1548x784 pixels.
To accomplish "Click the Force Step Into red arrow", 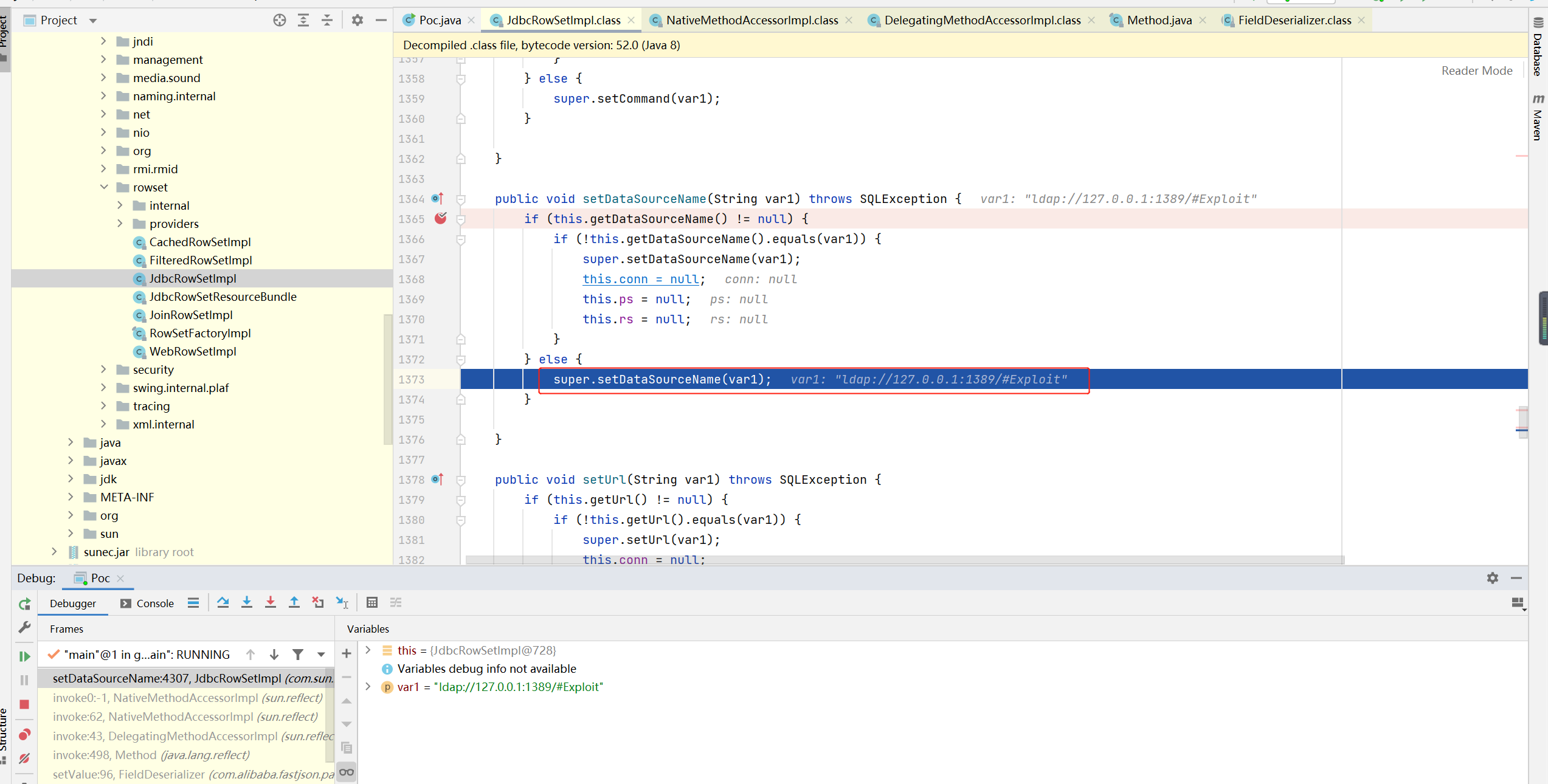I will [270, 602].
